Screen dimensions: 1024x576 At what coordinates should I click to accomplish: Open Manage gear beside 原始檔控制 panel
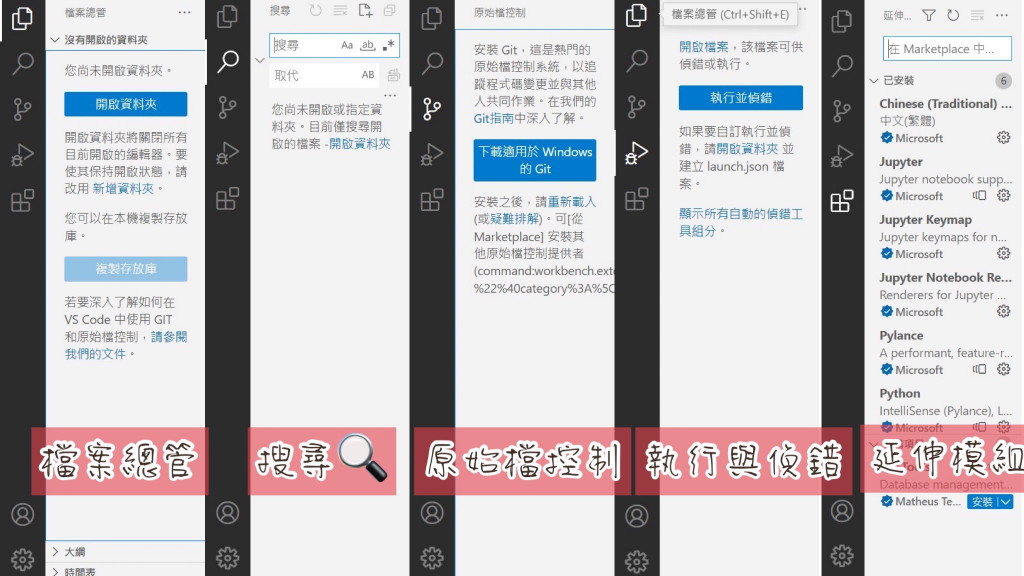432,558
